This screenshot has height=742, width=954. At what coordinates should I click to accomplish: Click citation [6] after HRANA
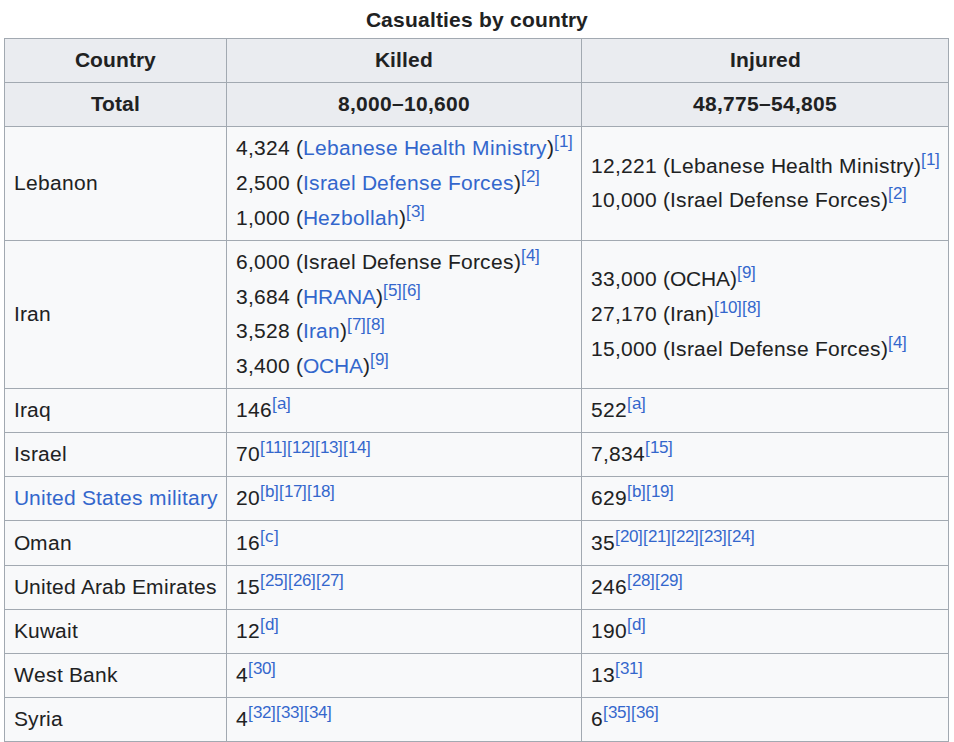[x=411, y=291]
